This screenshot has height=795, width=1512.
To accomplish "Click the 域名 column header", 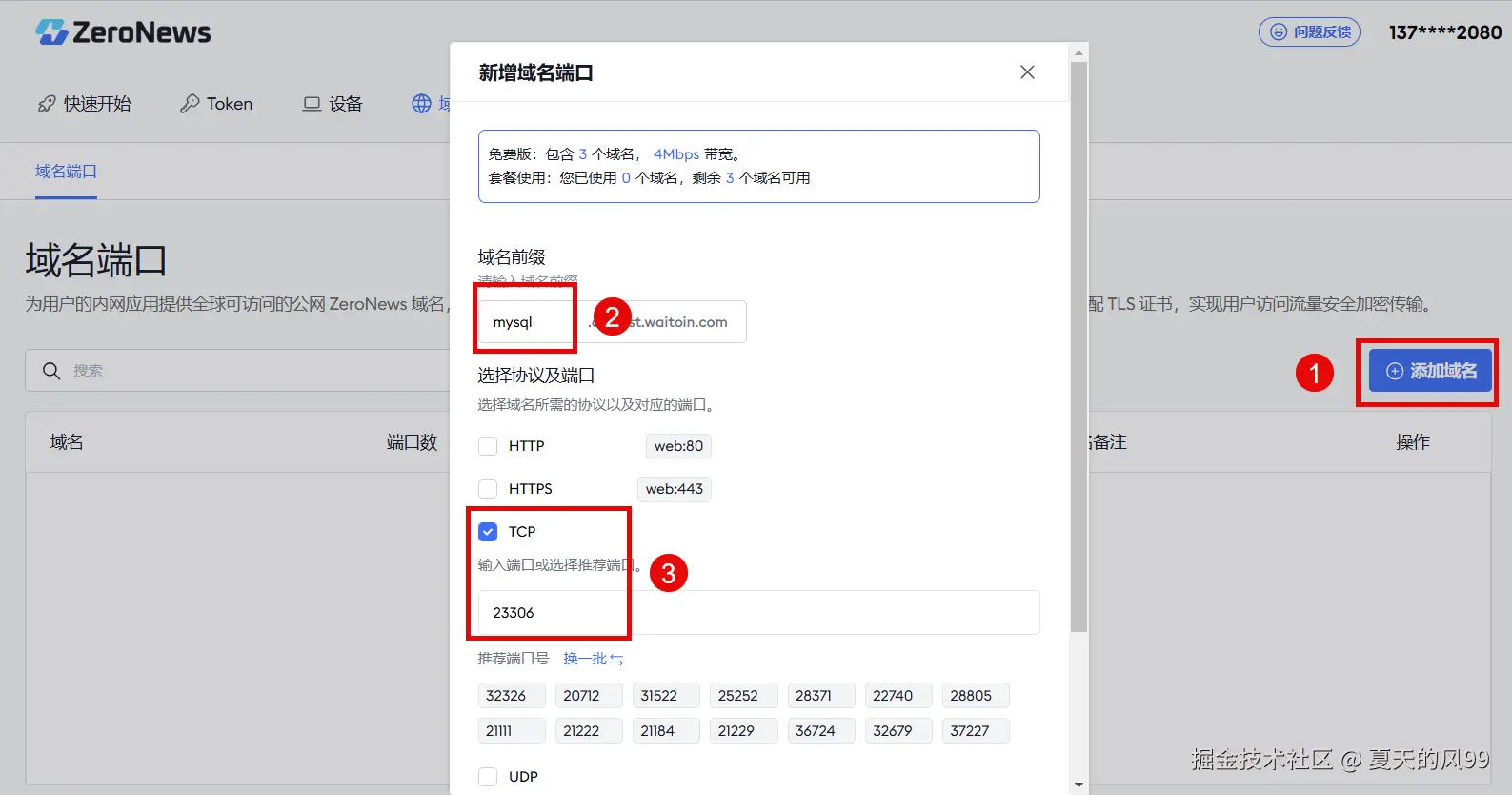I will (x=67, y=442).
